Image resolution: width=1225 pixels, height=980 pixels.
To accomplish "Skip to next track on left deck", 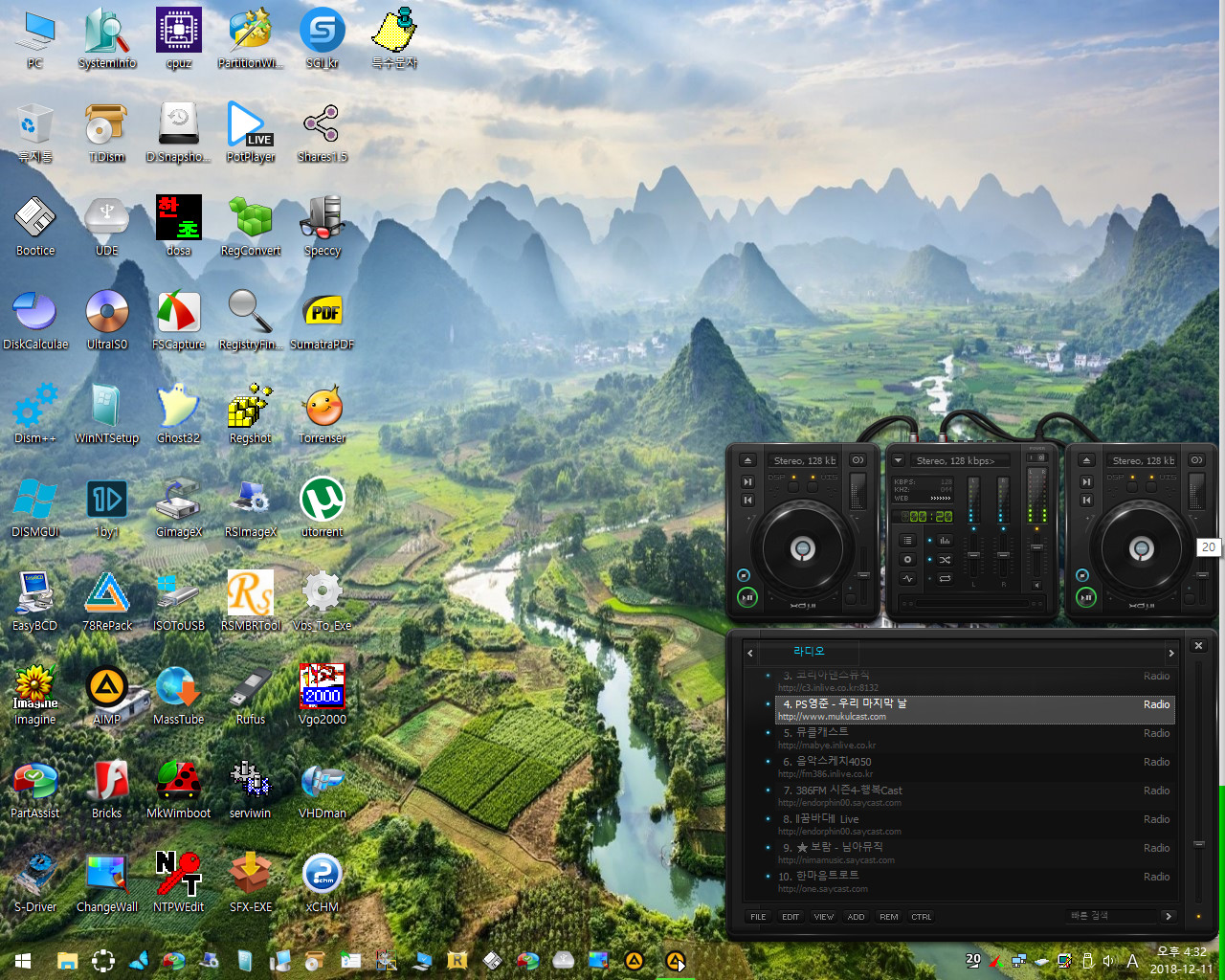I will tap(747, 481).
